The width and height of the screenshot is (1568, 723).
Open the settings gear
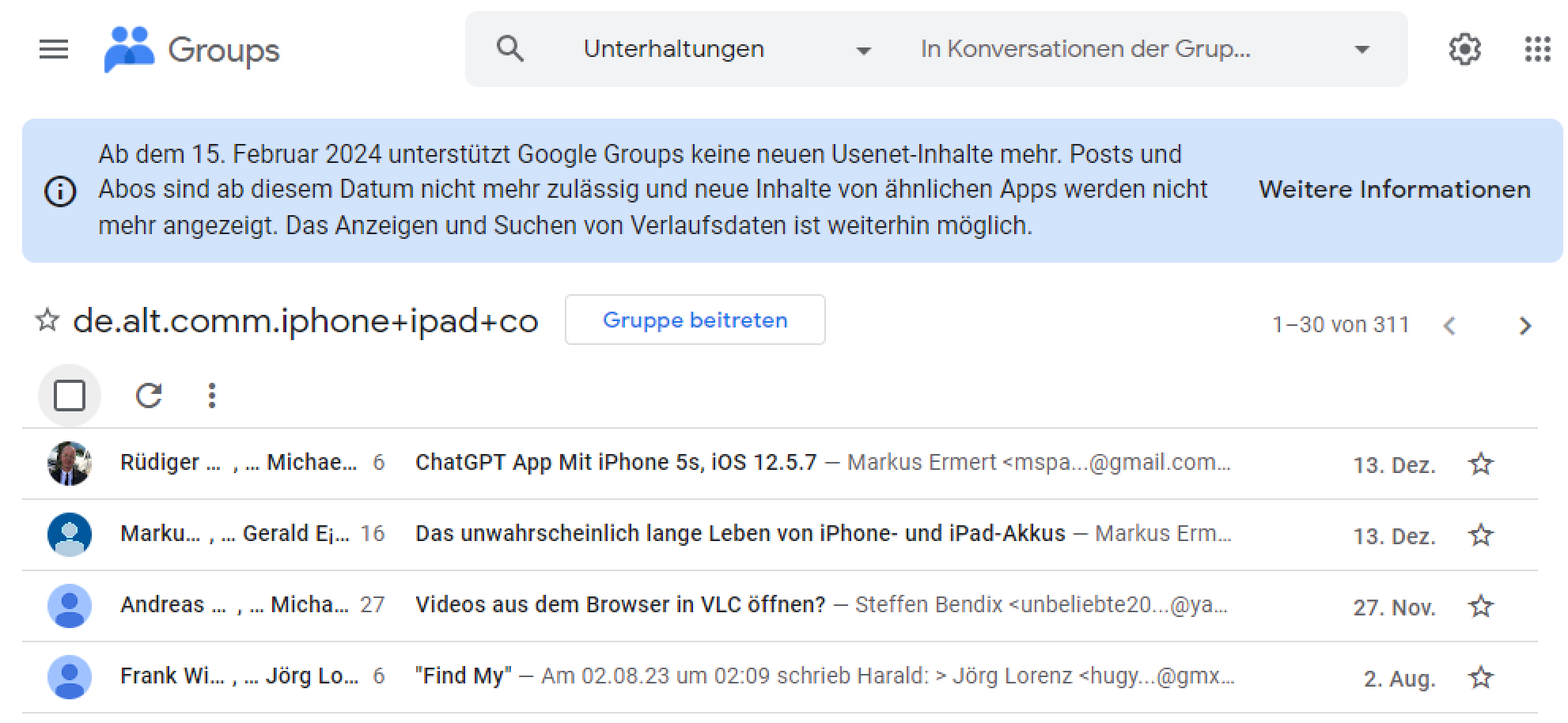click(x=1464, y=49)
